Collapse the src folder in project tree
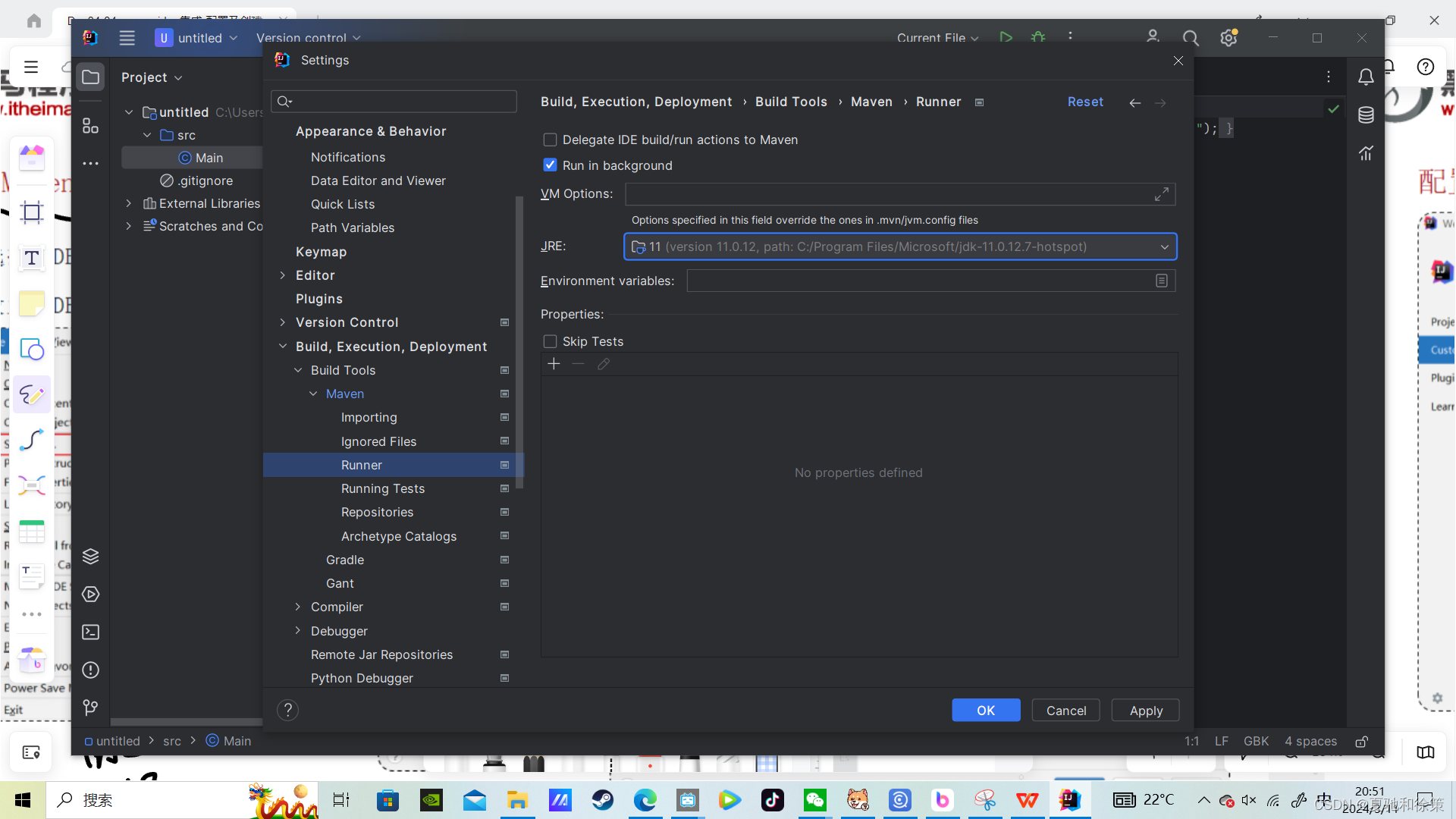1456x819 pixels. pos(147,135)
